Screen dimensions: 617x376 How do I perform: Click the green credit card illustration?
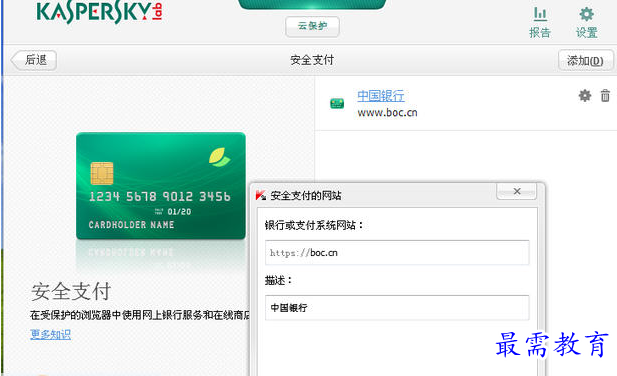point(161,186)
